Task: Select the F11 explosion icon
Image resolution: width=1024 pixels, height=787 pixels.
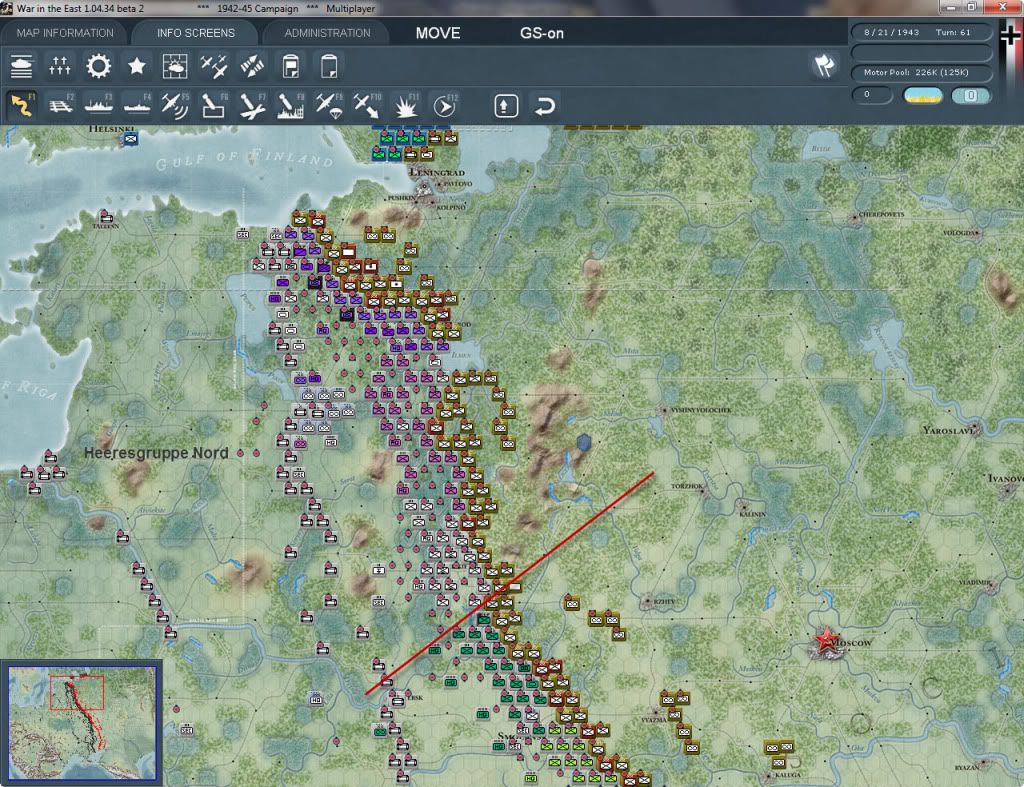Action: 406,106
